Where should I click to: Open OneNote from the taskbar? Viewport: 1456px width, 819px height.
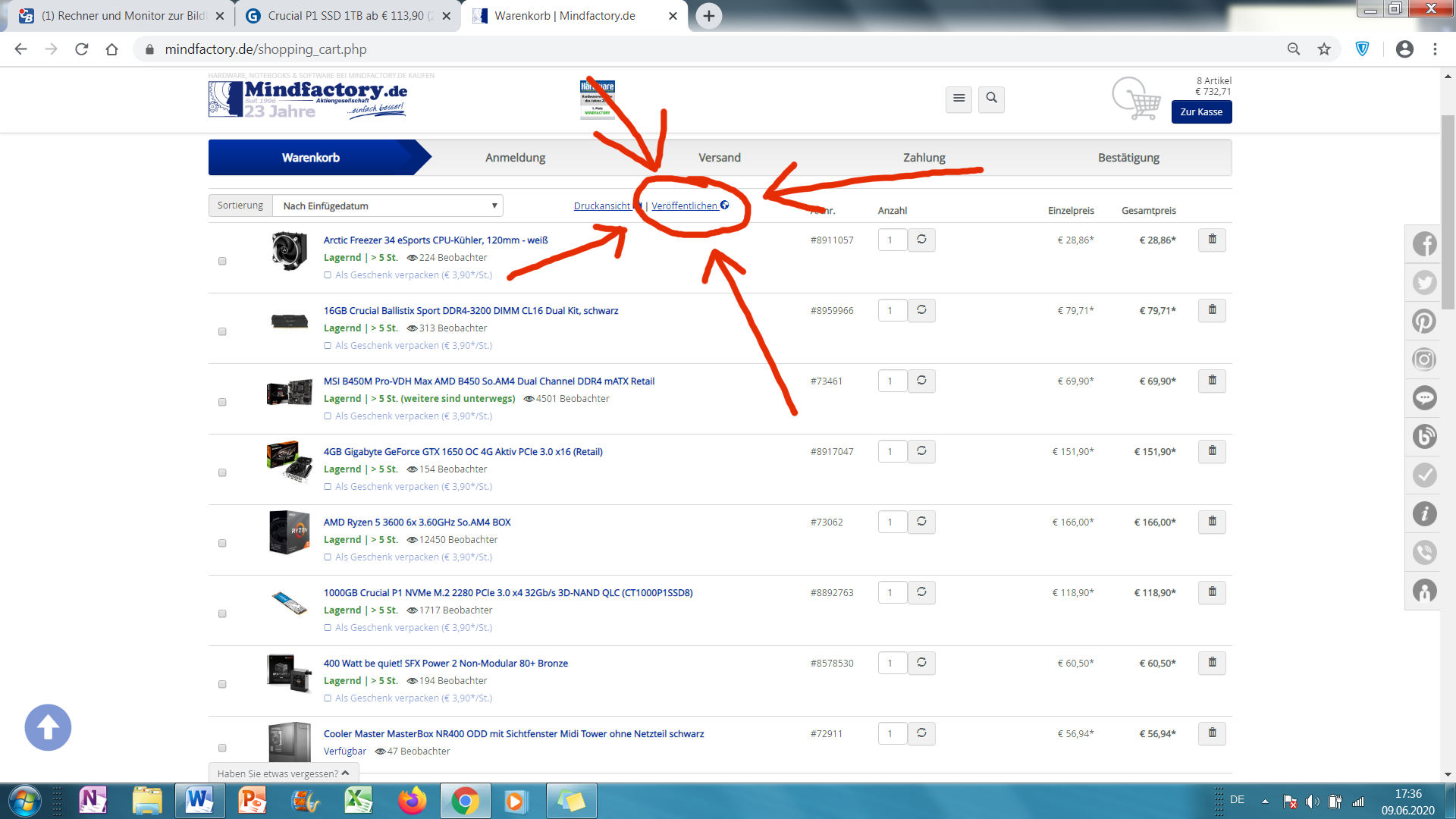pos(93,801)
